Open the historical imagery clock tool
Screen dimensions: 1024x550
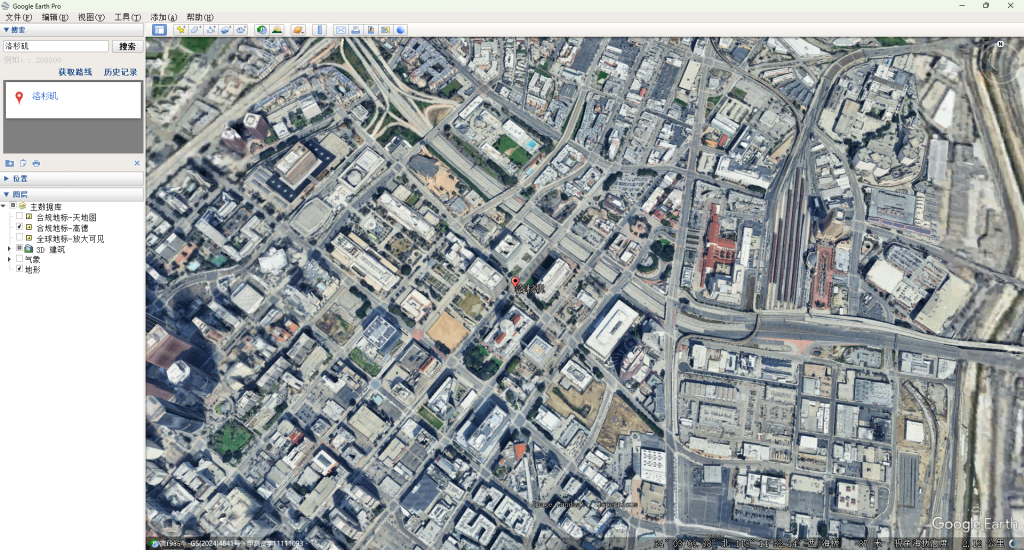[x=262, y=30]
